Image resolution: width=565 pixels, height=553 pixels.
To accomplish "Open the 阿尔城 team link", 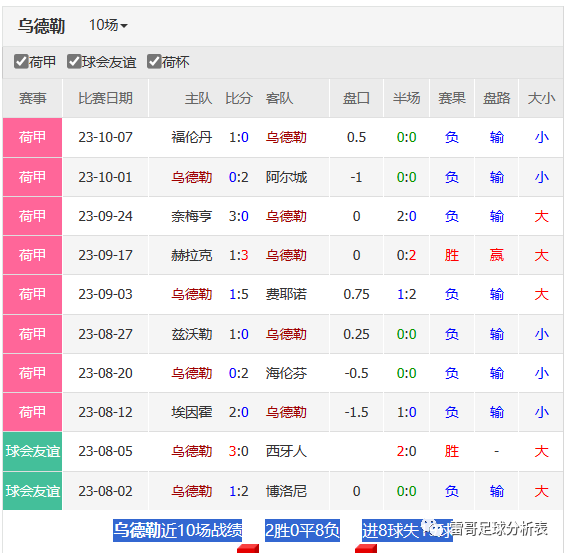I will pyautogui.click(x=286, y=177).
